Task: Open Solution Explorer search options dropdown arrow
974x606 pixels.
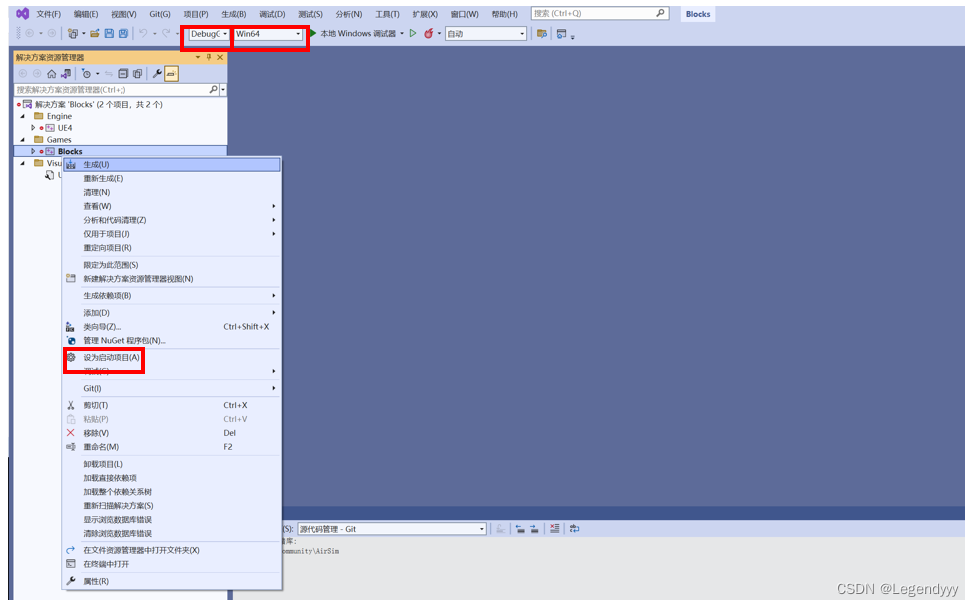Action: point(223,89)
